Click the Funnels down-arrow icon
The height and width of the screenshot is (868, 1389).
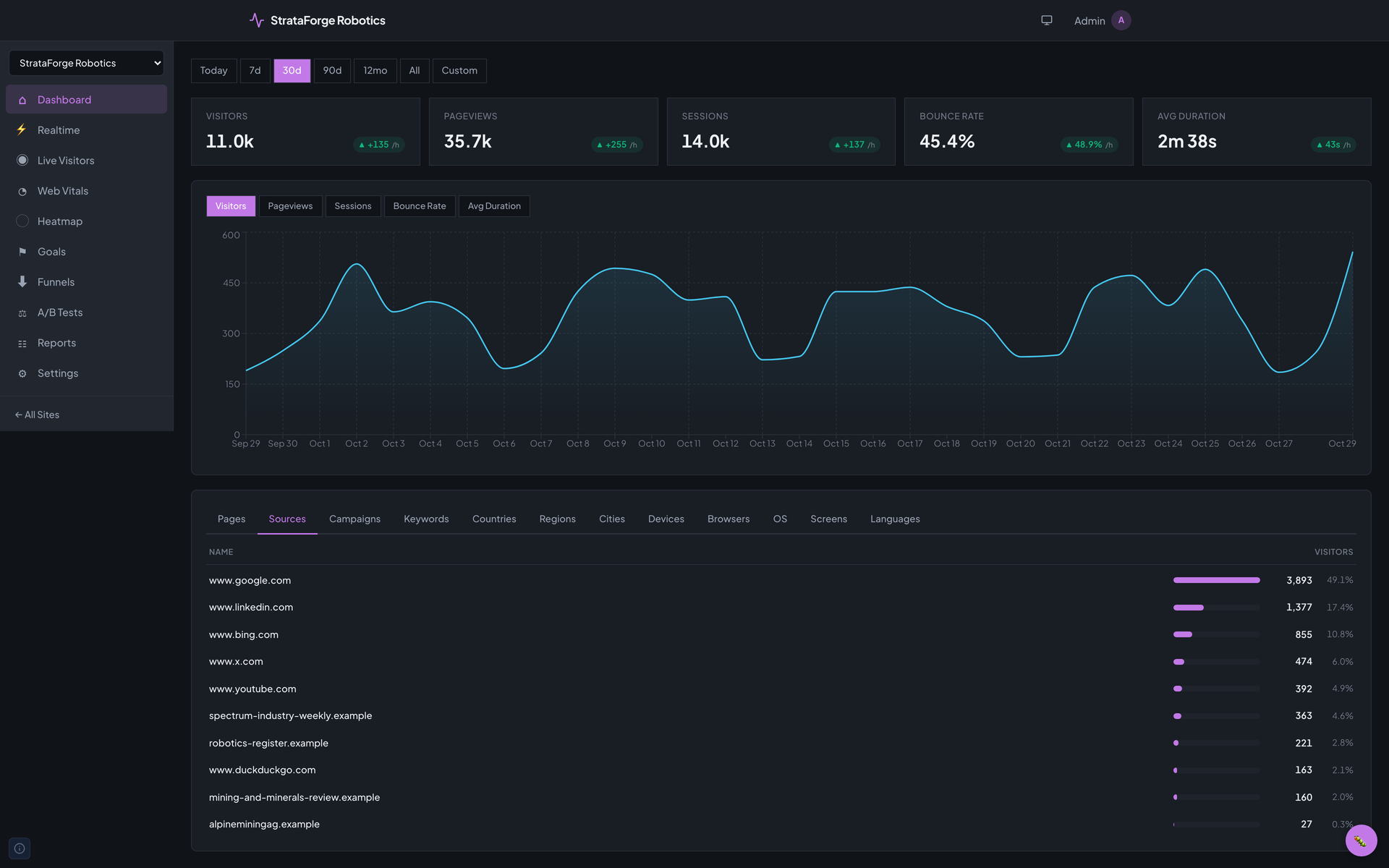point(22,282)
